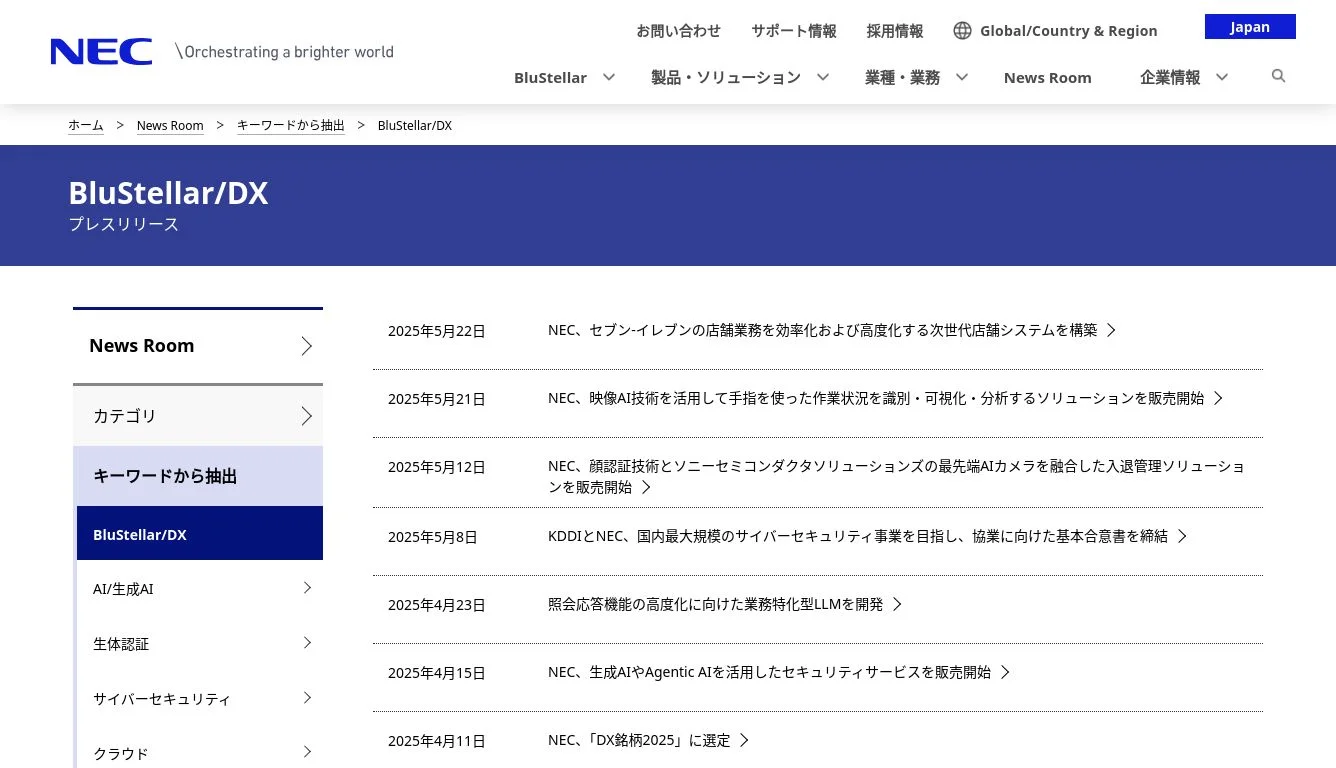Open the 業種・業務 navigation item

coord(902,78)
